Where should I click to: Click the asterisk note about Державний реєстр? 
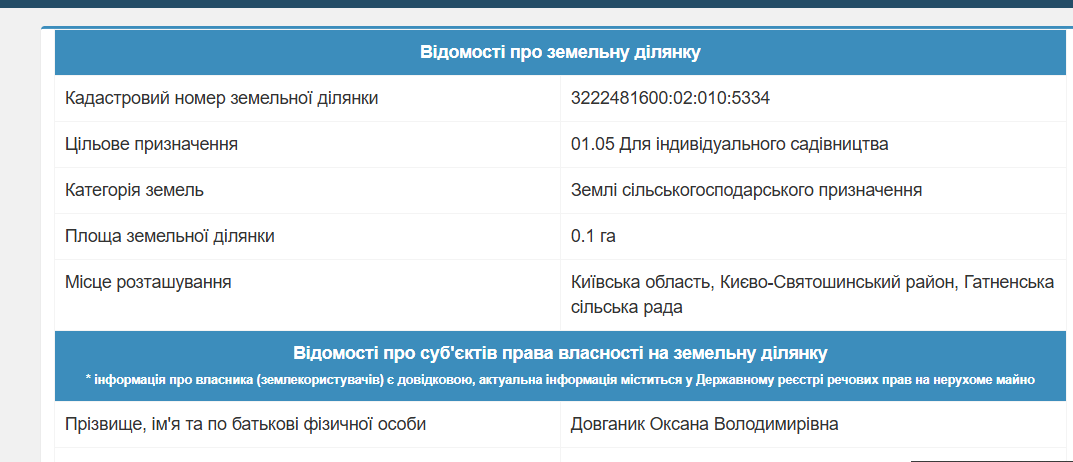tap(560, 380)
